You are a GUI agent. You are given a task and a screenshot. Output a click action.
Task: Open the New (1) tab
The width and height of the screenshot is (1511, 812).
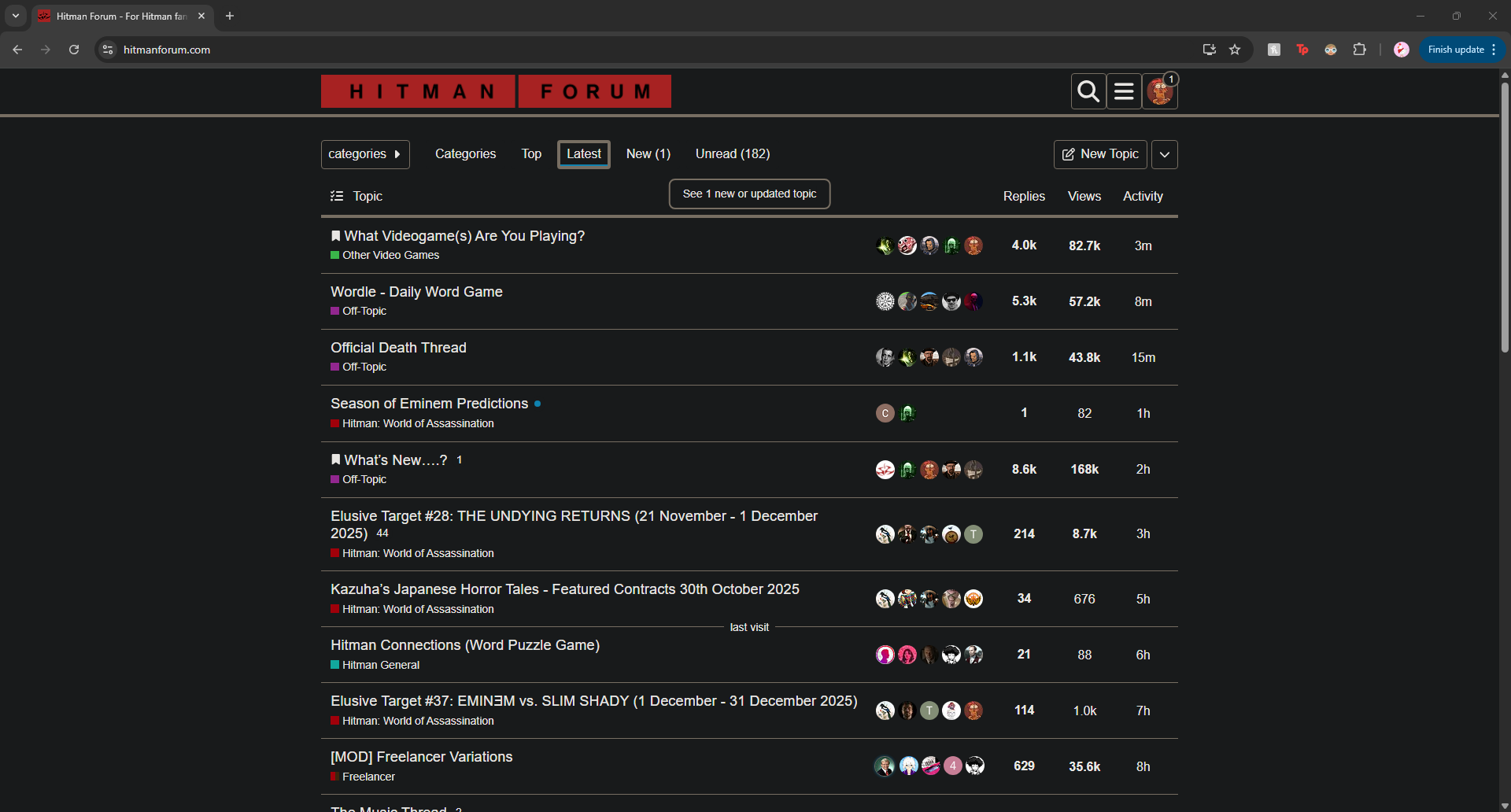[648, 154]
